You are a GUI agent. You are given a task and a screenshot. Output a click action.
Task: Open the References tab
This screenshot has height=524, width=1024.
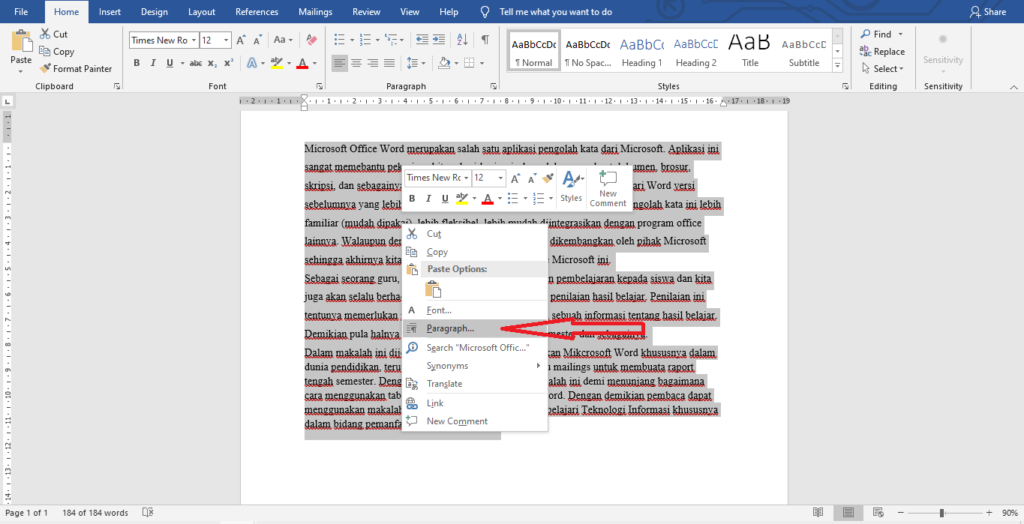[257, 12]
